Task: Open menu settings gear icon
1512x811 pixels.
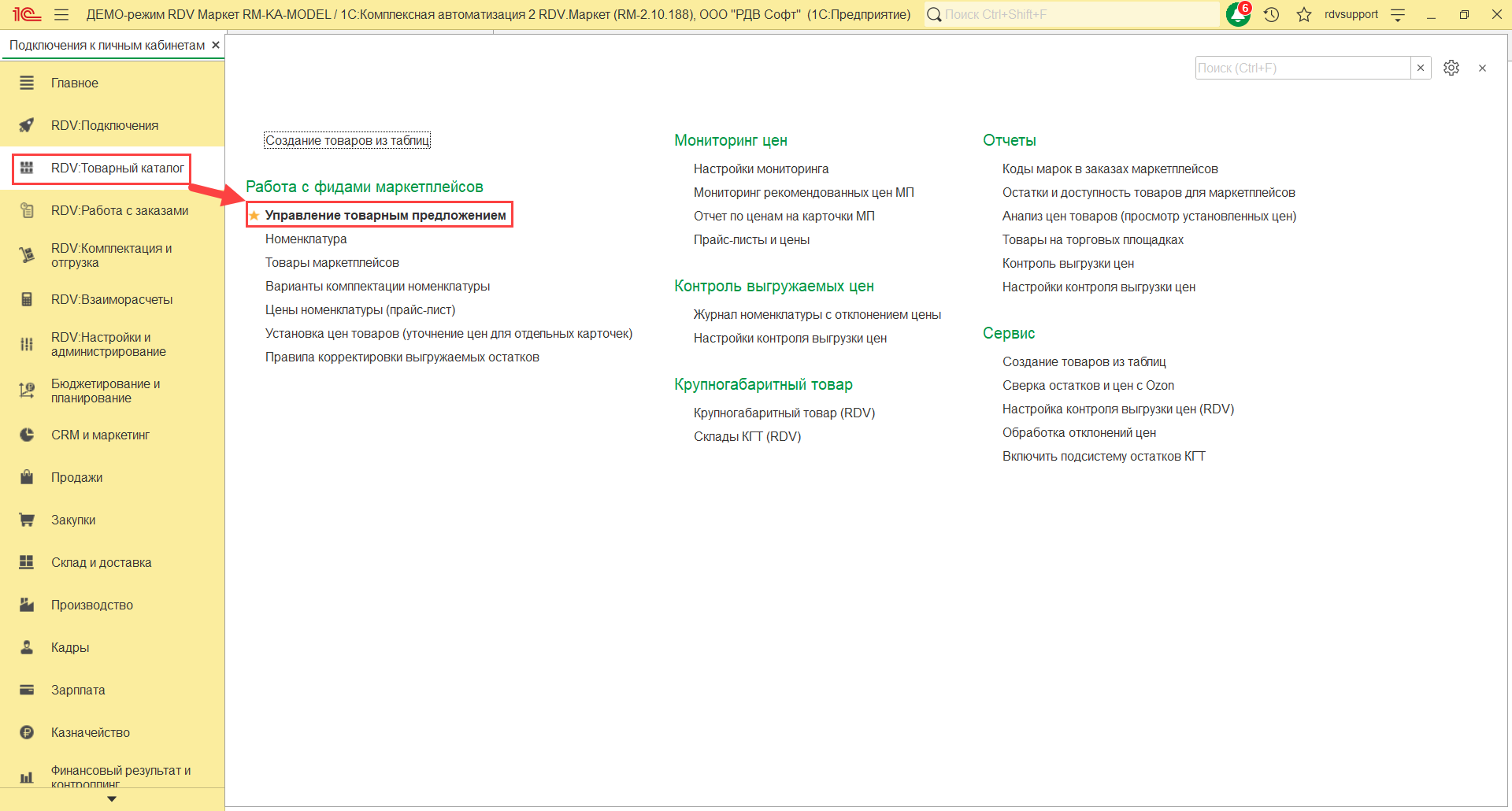Action: point(1451,68)
